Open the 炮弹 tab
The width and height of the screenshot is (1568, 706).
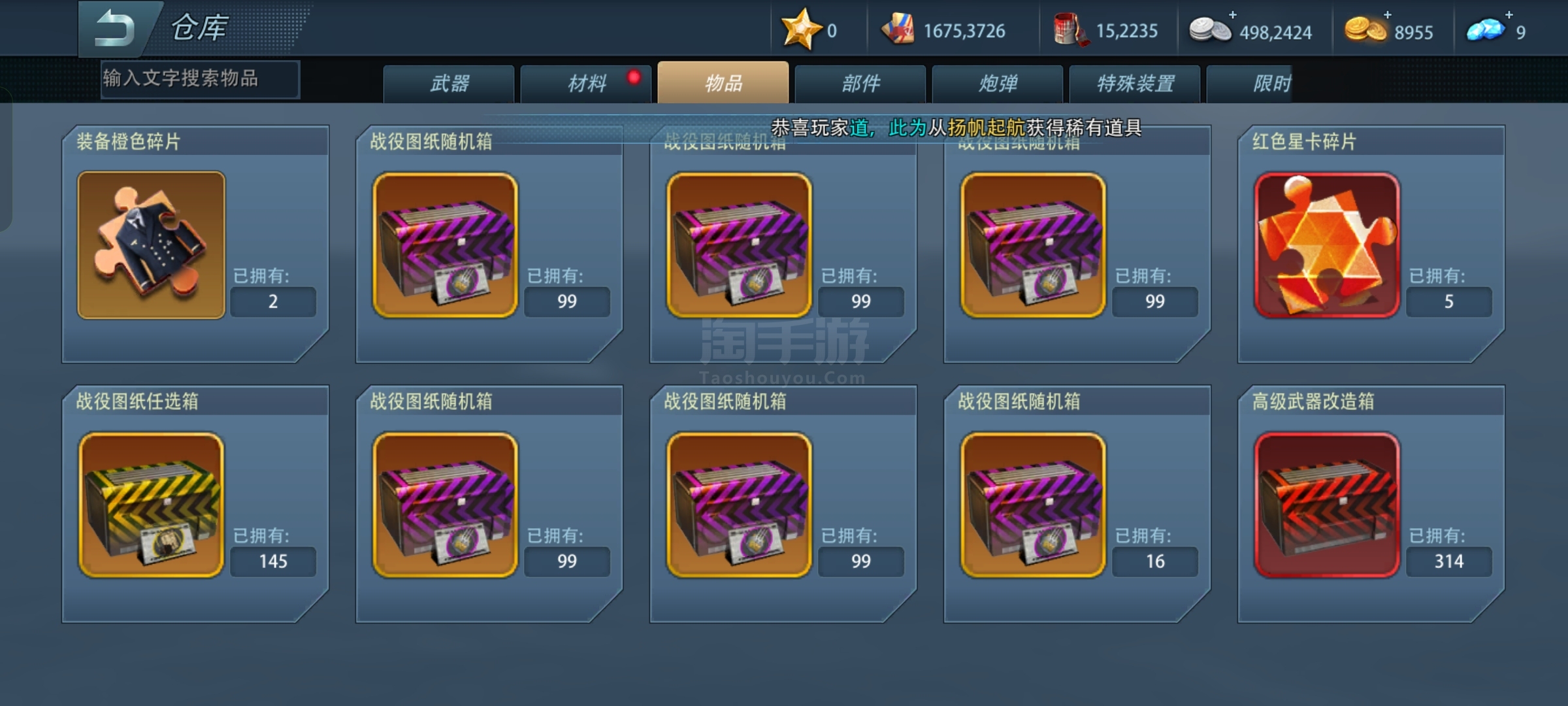[x=998, y=83]
